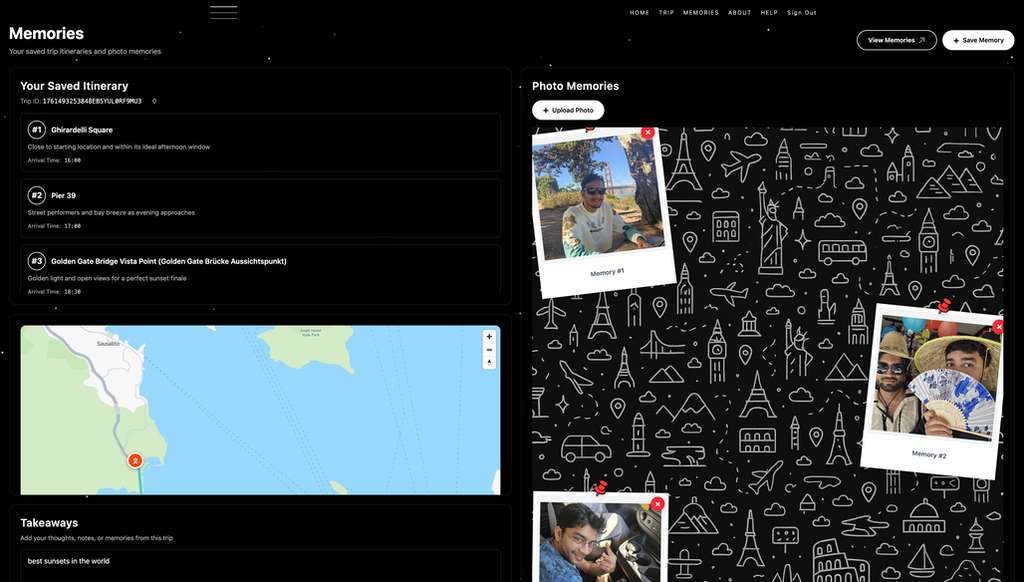The height and width of the screenshot is (582, 1024).
Task: Delete the third photo using red X
Action: pos(657,504)
